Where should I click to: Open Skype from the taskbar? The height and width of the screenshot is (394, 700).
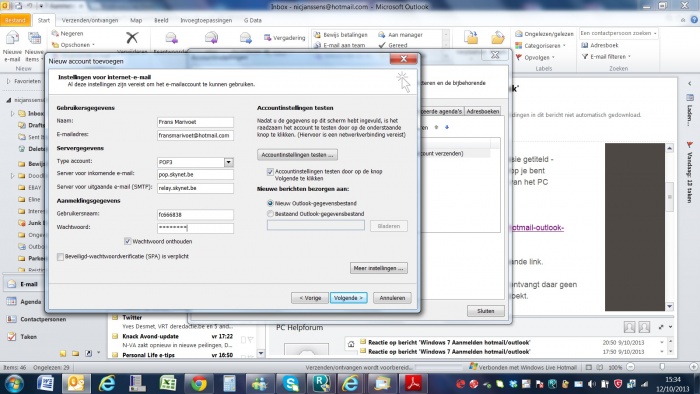click(x=291, y=383)
